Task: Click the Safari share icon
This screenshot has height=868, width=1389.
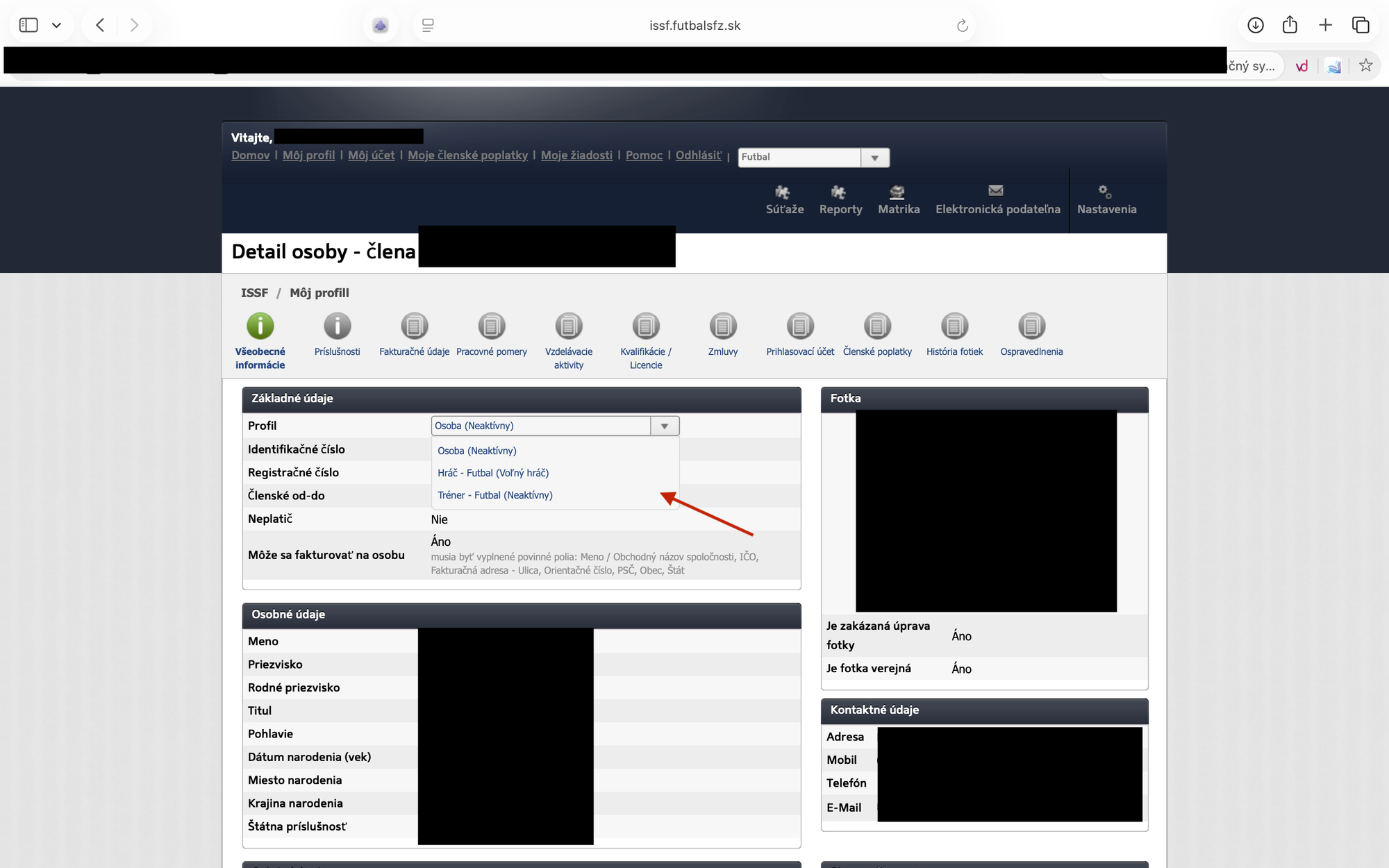Action: 1290,26
